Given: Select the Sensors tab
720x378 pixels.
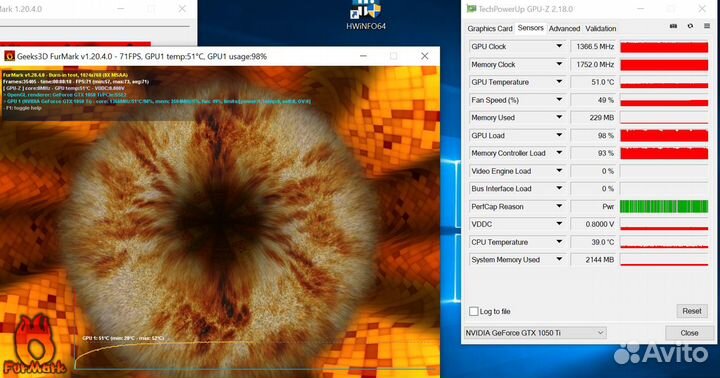Looking at the screenshot, I should (x=530, y=28).
